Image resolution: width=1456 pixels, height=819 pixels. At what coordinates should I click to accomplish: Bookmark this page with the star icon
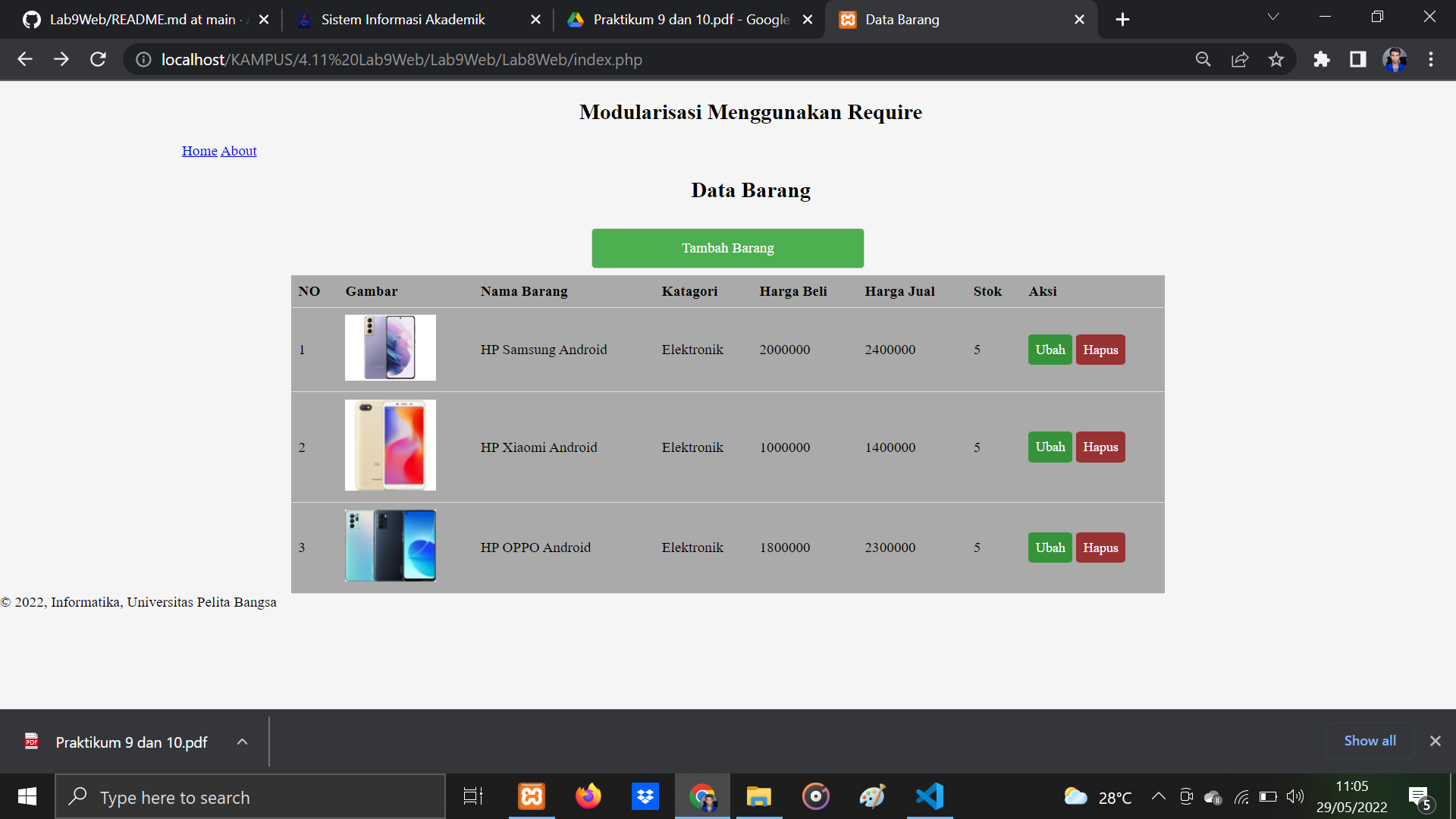[1276, 59]
